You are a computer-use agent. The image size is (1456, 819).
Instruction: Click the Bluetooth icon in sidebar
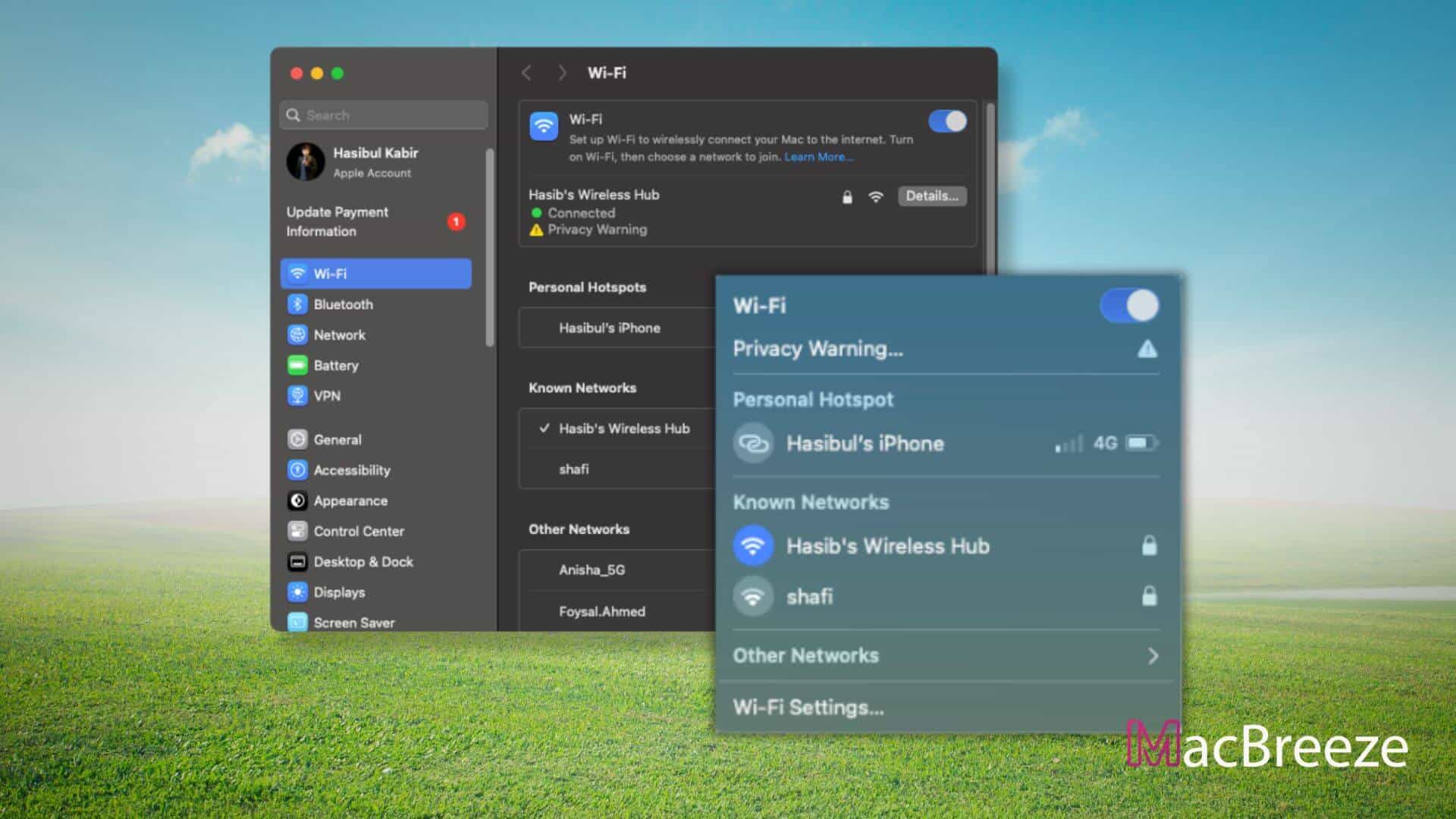(x=299, y=304)
